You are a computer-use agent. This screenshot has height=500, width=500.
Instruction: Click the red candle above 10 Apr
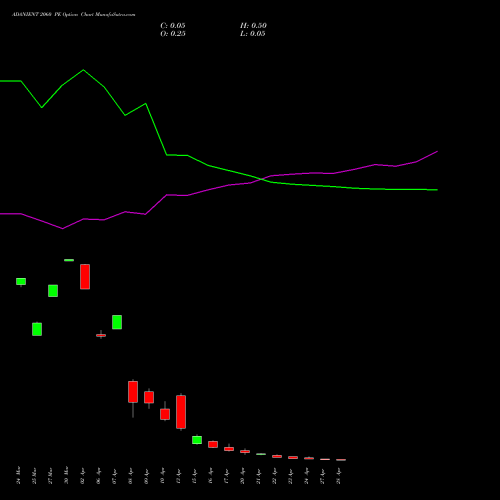pos(165,414)
